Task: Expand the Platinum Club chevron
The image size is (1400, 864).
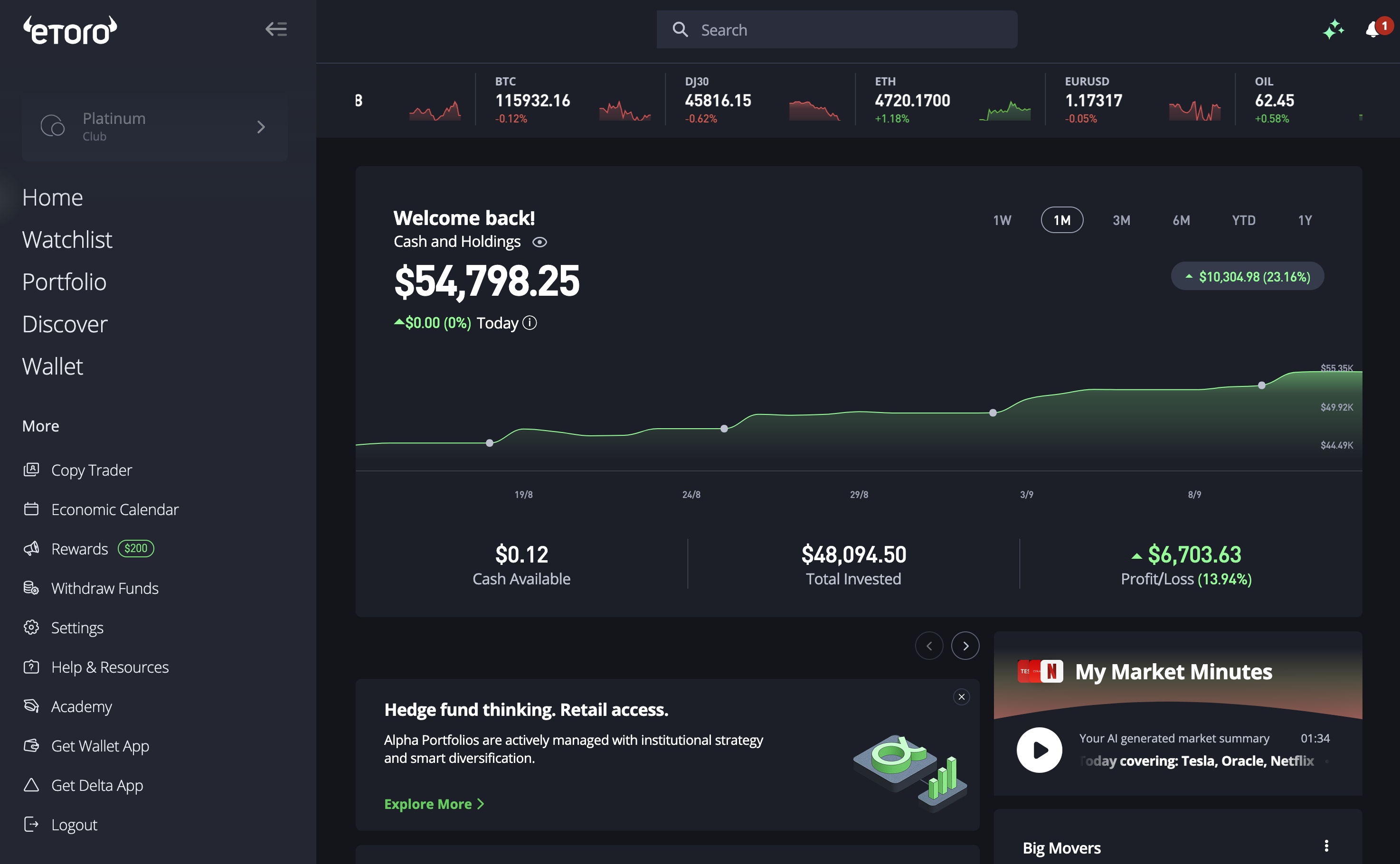Action: point(261,127)
